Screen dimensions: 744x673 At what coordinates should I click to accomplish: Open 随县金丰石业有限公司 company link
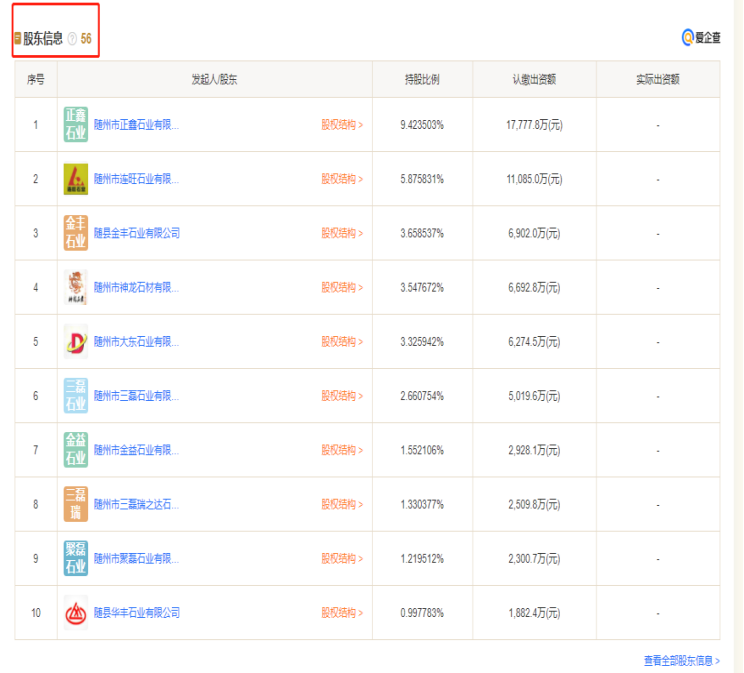click(137, 233)
